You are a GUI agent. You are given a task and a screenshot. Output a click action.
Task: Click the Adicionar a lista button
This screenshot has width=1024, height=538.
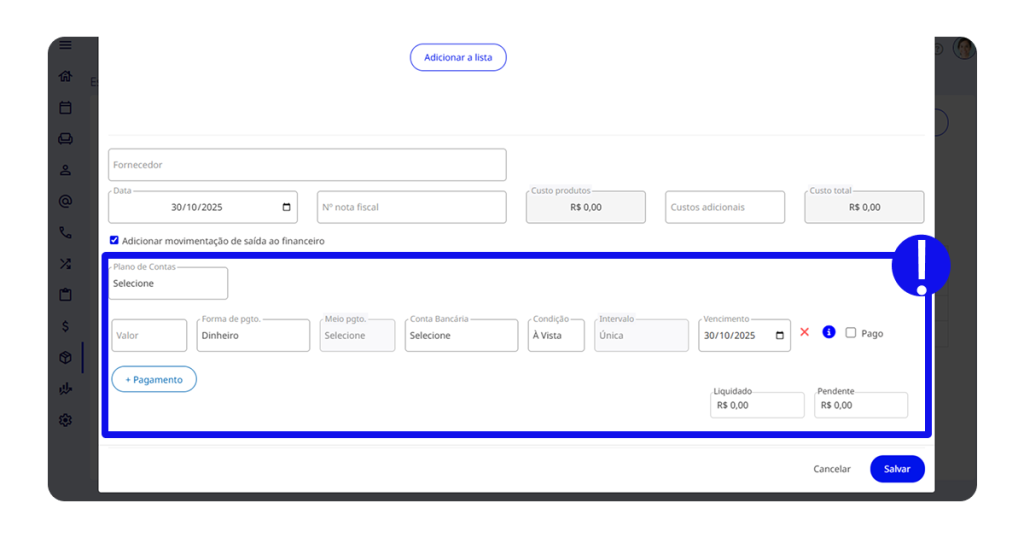pos(458,58)
